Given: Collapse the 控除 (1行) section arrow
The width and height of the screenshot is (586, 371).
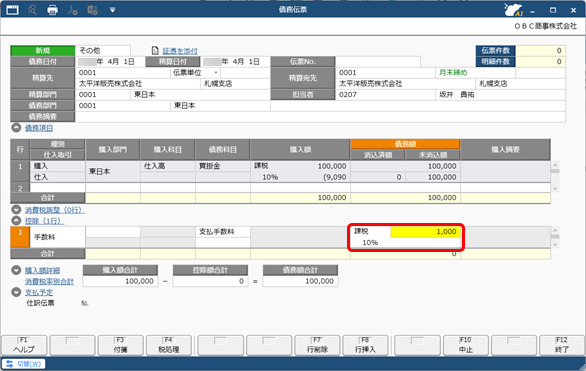Looking at the screenshot, I should [16, 221].
